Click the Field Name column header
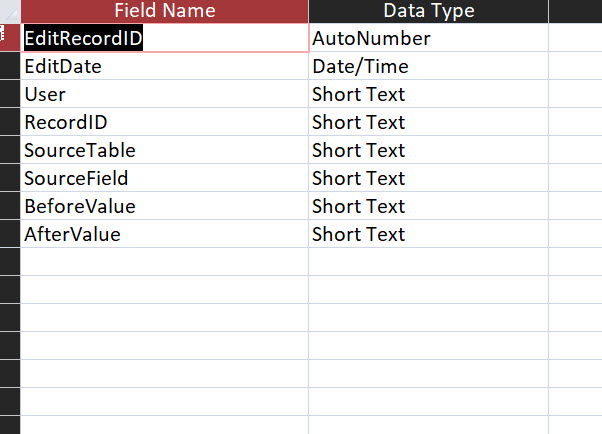The height and width of the screenshot is (434, 602). pyautogui.click(x=165, y=11)
